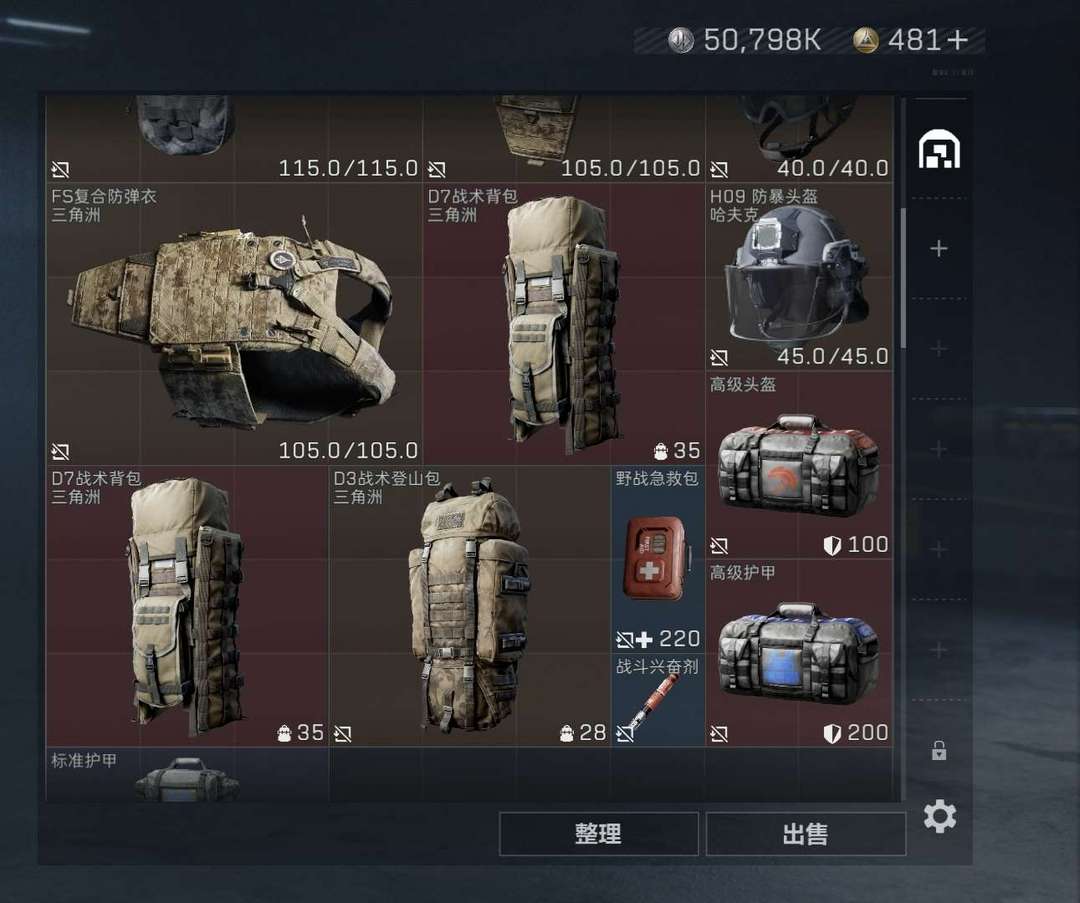This screenshot has height=903, width=1080.
Task: Select the 标准护甲 bag at bottom
Action: pyautogui.click(x=187, y=775)
